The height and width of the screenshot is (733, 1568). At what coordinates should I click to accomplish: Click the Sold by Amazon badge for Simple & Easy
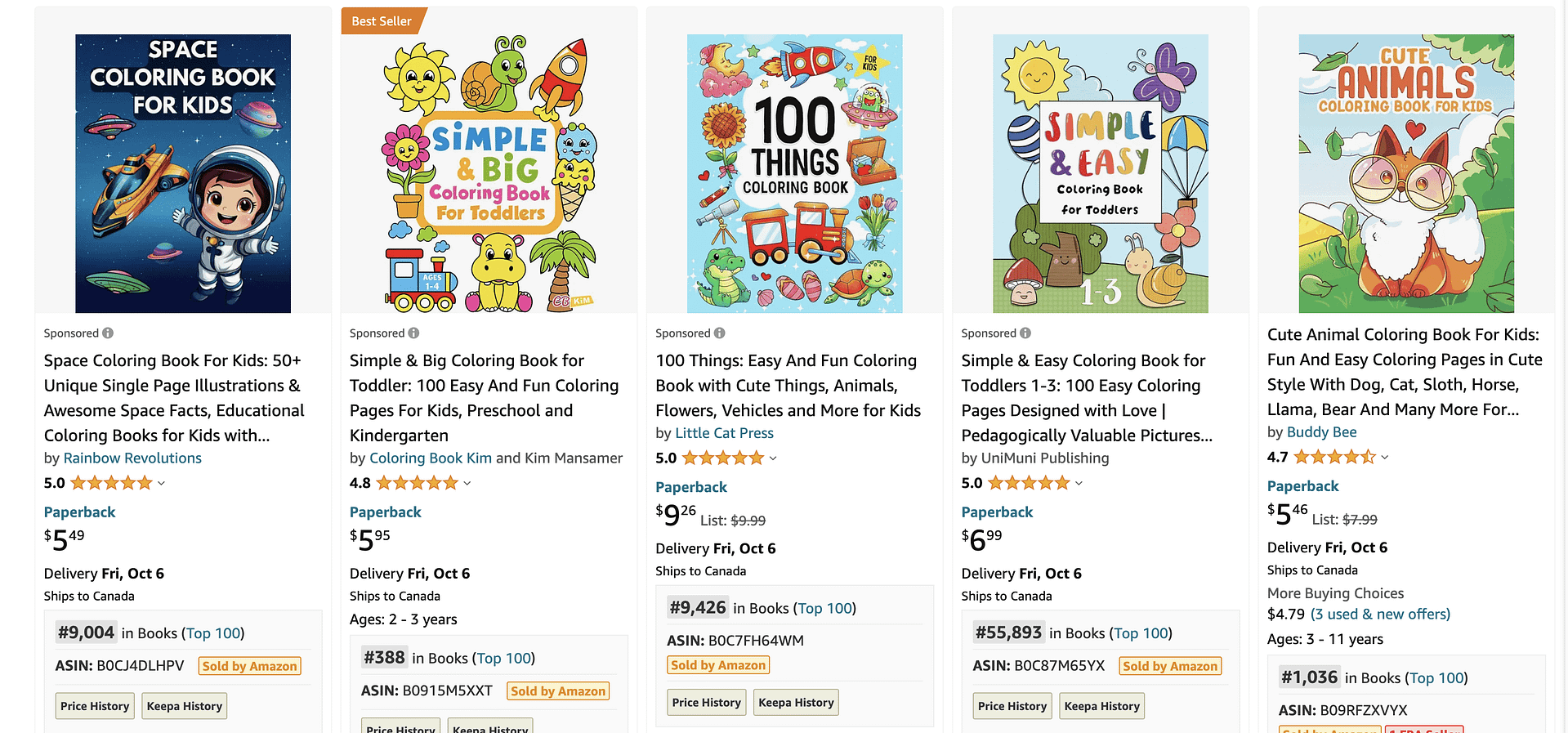point(1170,665)
